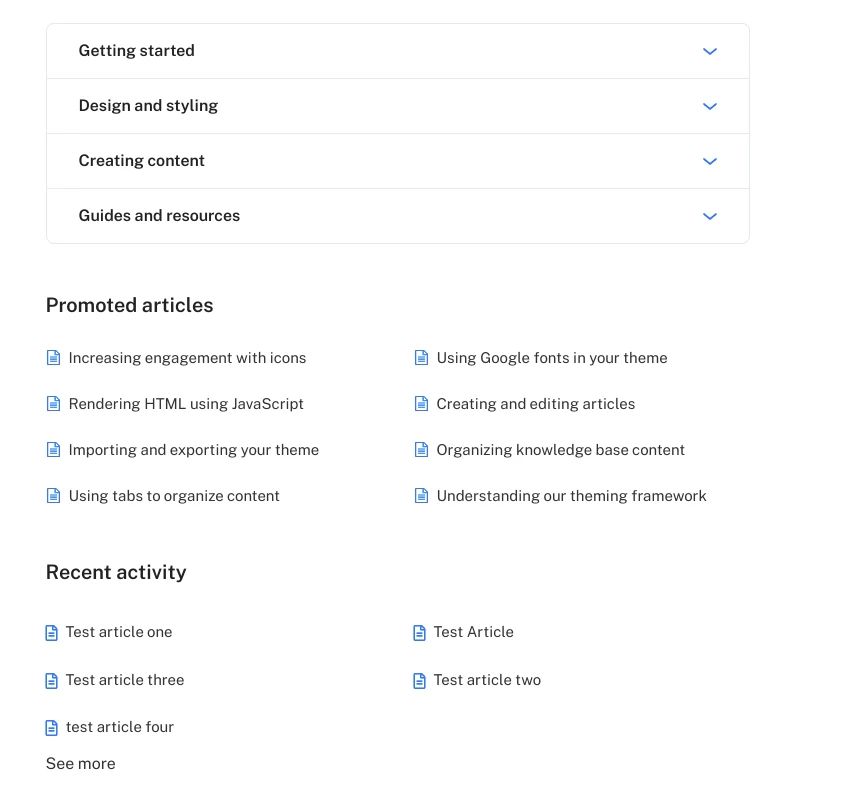Expand Design and styling chevron
The image size is (845, 787).
pos(710,106)
